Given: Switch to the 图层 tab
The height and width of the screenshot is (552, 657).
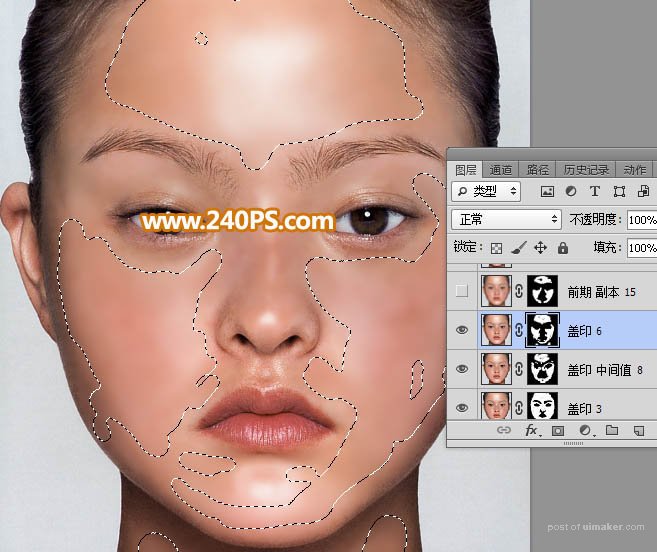Looking at the screenshot, I should click(466, 170).
